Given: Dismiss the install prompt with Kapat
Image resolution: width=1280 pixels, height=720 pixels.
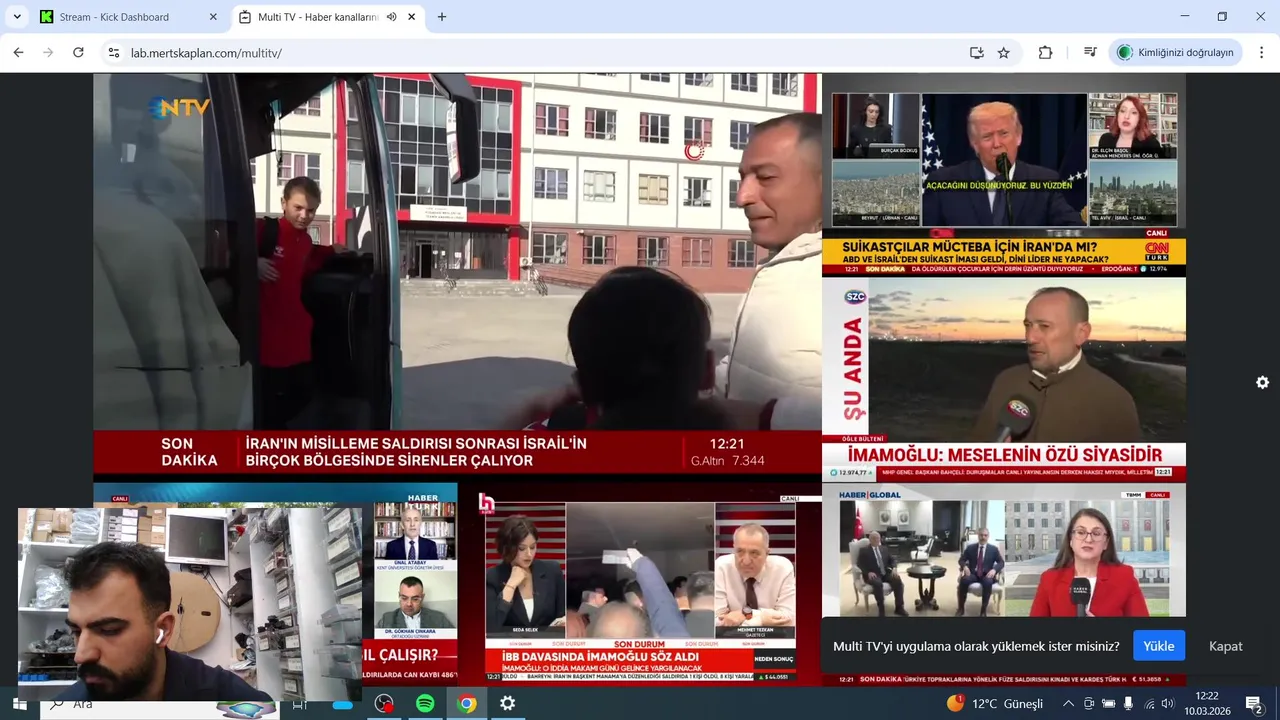Looking at the screenshot, I should tap(1225, 646).
